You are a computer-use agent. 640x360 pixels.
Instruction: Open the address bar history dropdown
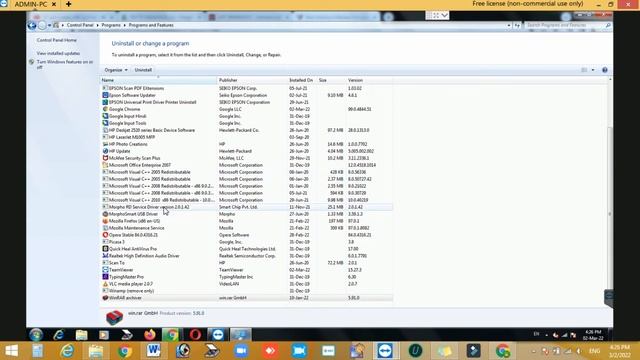[x=509, y=25]
